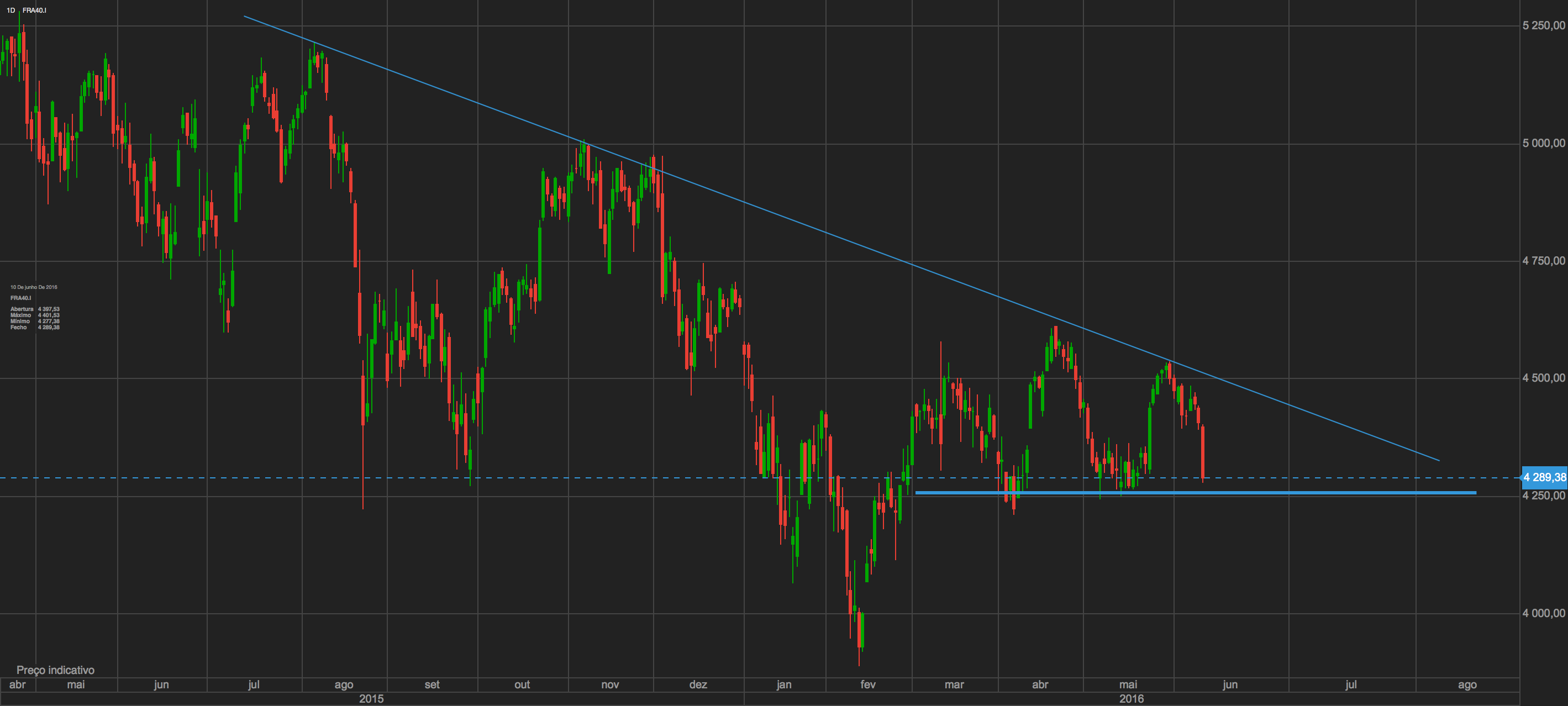The image size is (1568, 706).
Task: Click the 2015 year label
Action: pos(371,699)
